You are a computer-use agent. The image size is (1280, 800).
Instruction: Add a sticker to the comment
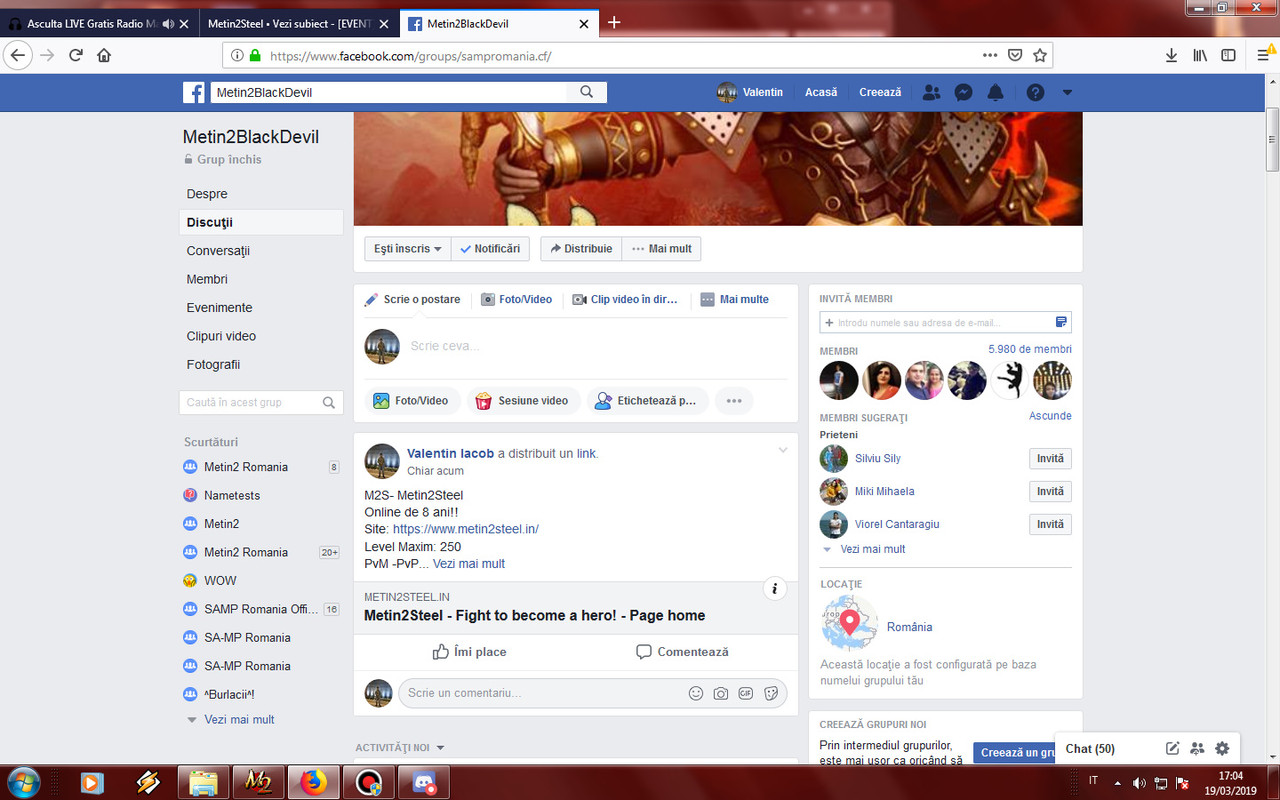[x=771, y=692]
